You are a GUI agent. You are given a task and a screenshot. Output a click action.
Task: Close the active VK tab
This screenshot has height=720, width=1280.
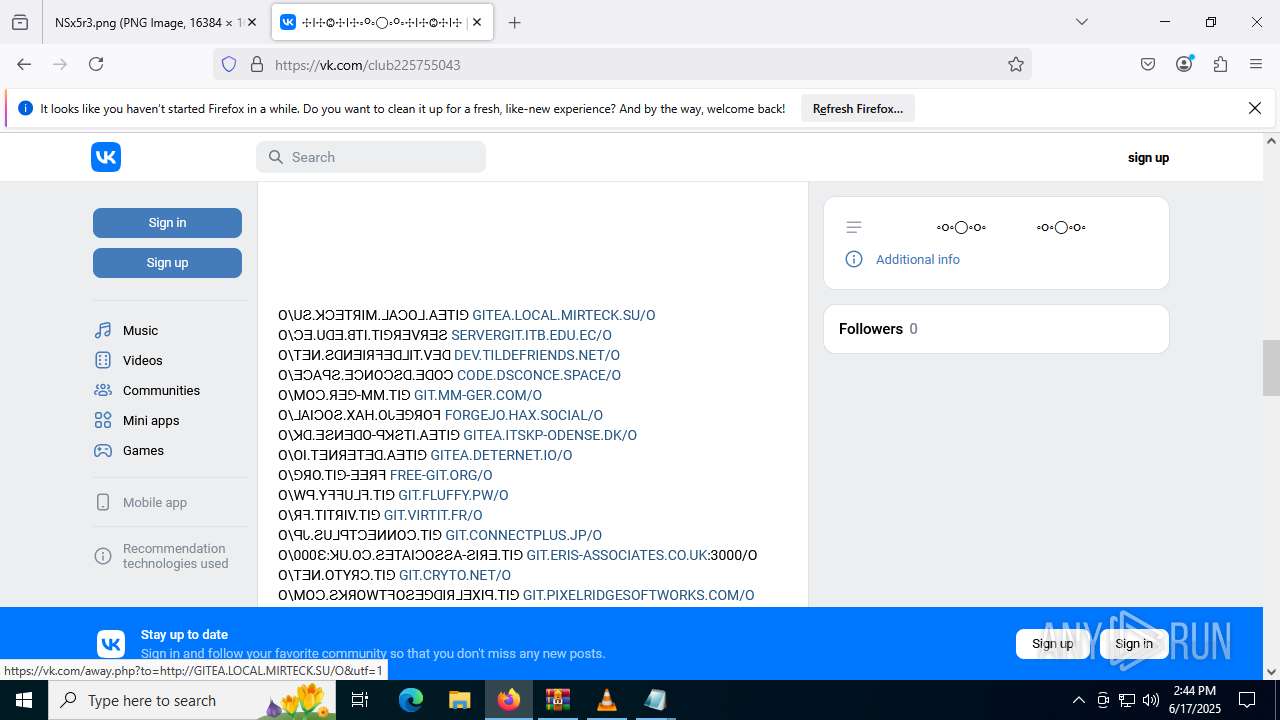(477, 22)
